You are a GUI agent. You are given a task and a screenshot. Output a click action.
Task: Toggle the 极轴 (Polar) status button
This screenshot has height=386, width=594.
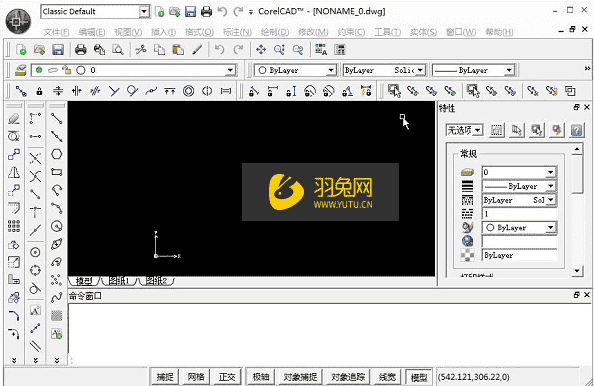261,377
